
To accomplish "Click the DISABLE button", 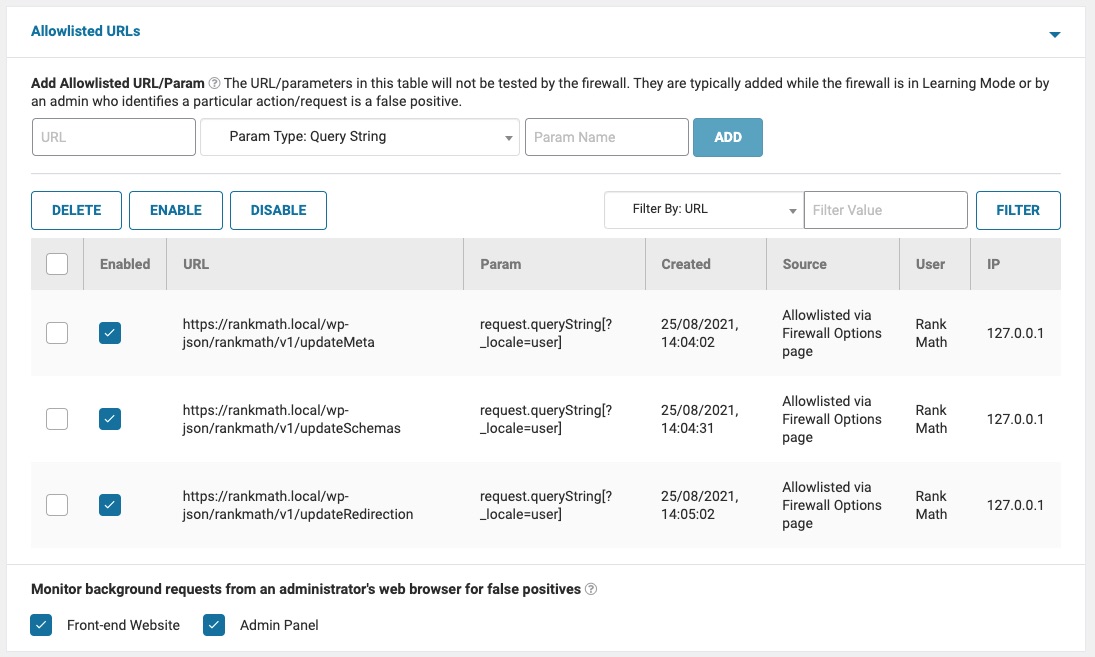I will coord(278,210).
